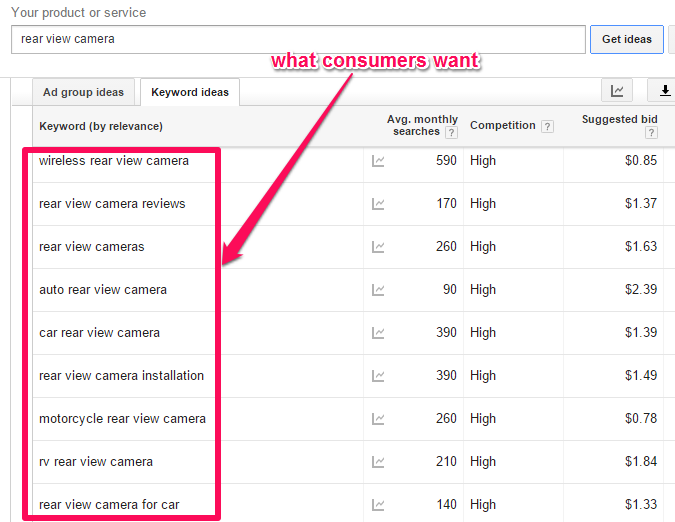Click the rear view camera for car keyword
This screenshot has height=522, width=675.
click(x=109, y=505)
